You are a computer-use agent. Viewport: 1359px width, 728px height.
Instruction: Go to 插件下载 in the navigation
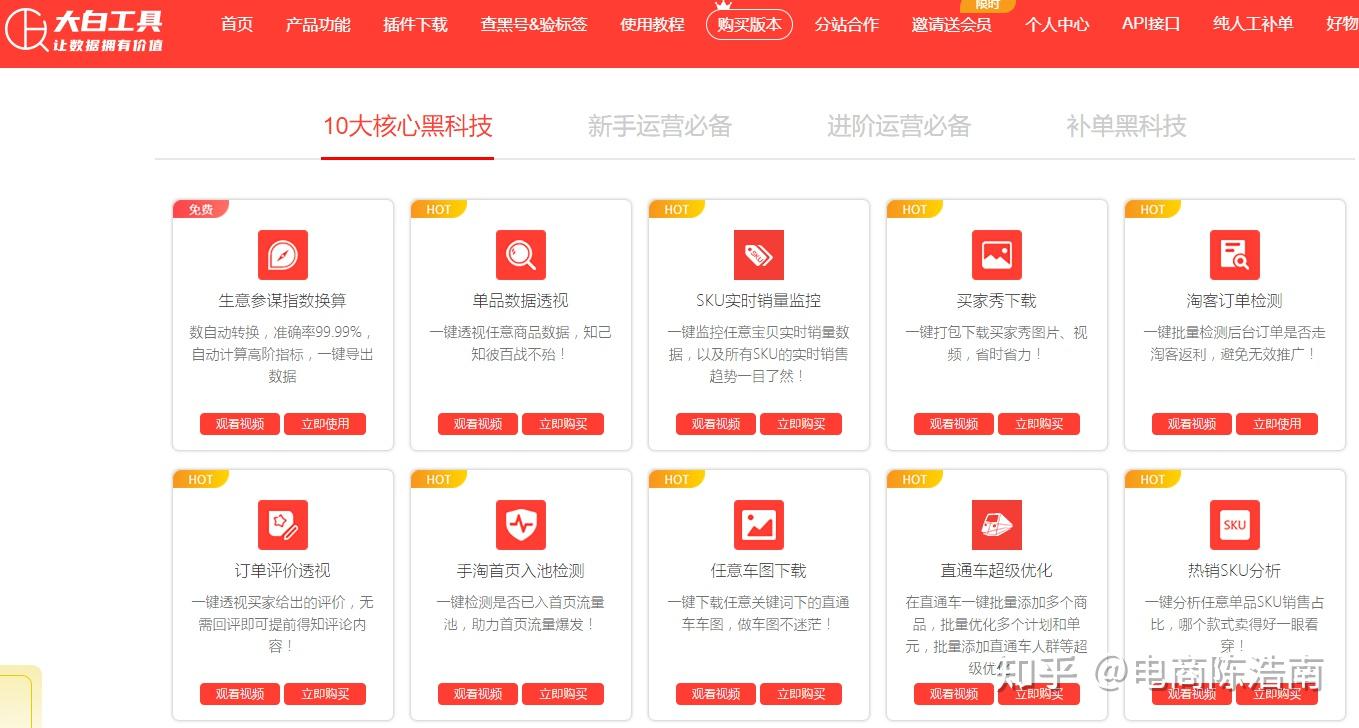415,24
